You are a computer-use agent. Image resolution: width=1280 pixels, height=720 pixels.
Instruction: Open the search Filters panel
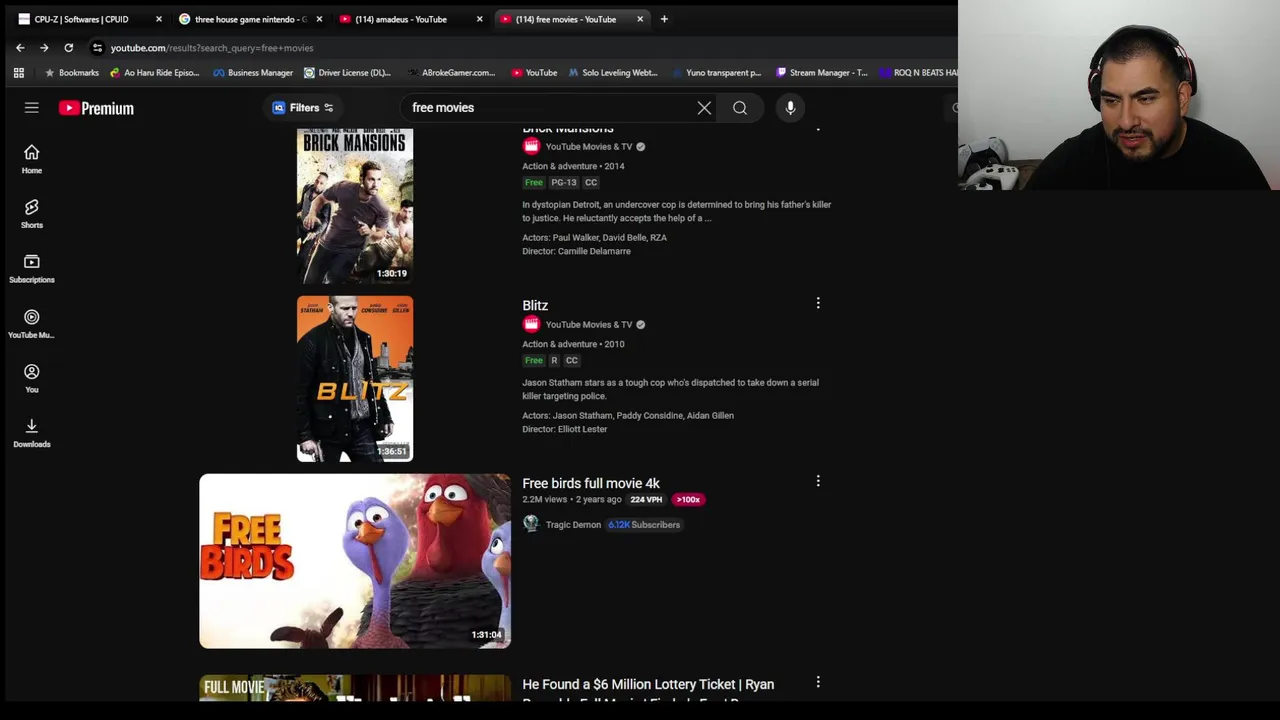tap(303, 108)
